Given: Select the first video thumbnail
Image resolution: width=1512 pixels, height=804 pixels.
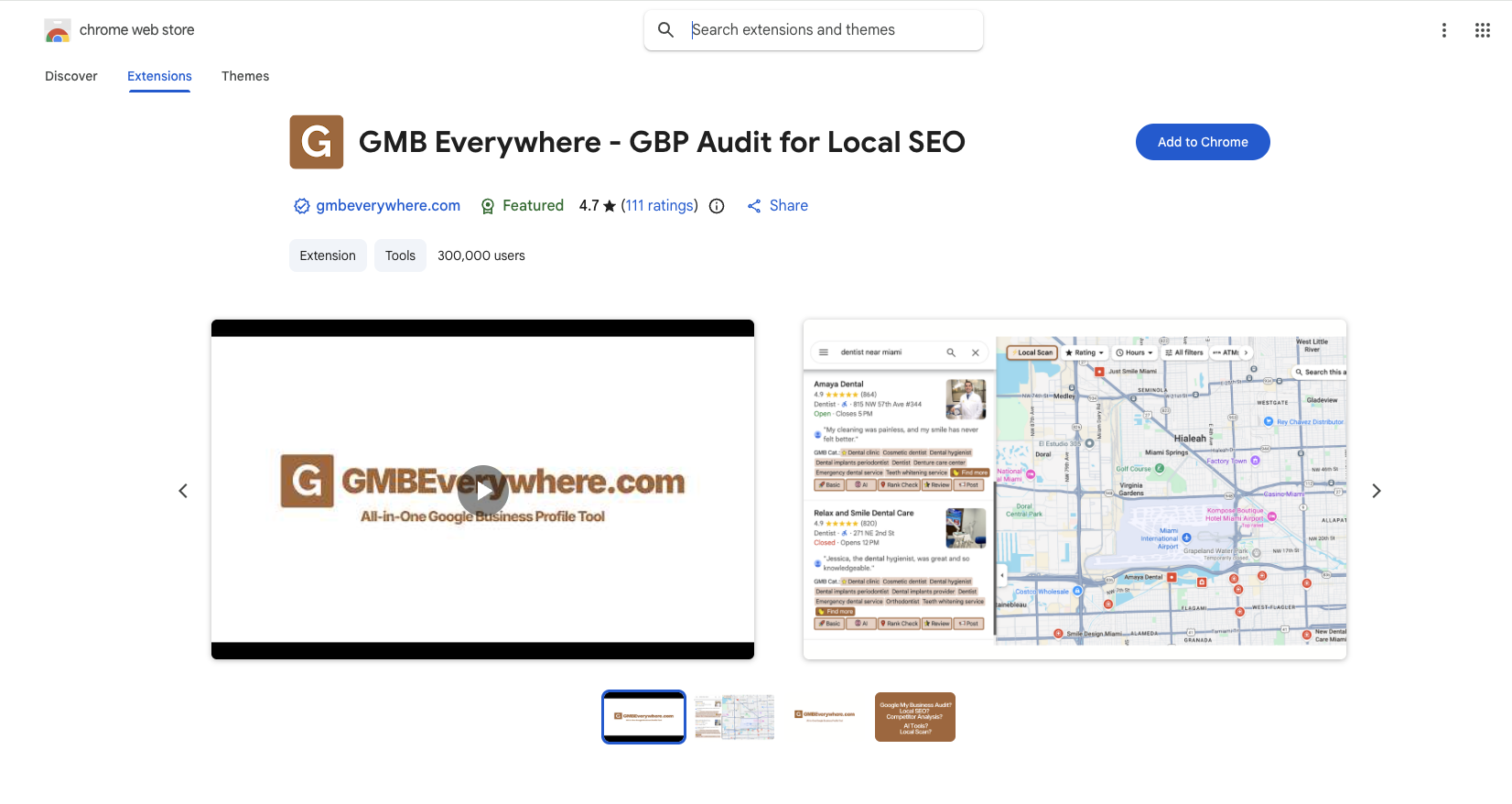Looking at the screenshot, I should (x=643, y=717).
